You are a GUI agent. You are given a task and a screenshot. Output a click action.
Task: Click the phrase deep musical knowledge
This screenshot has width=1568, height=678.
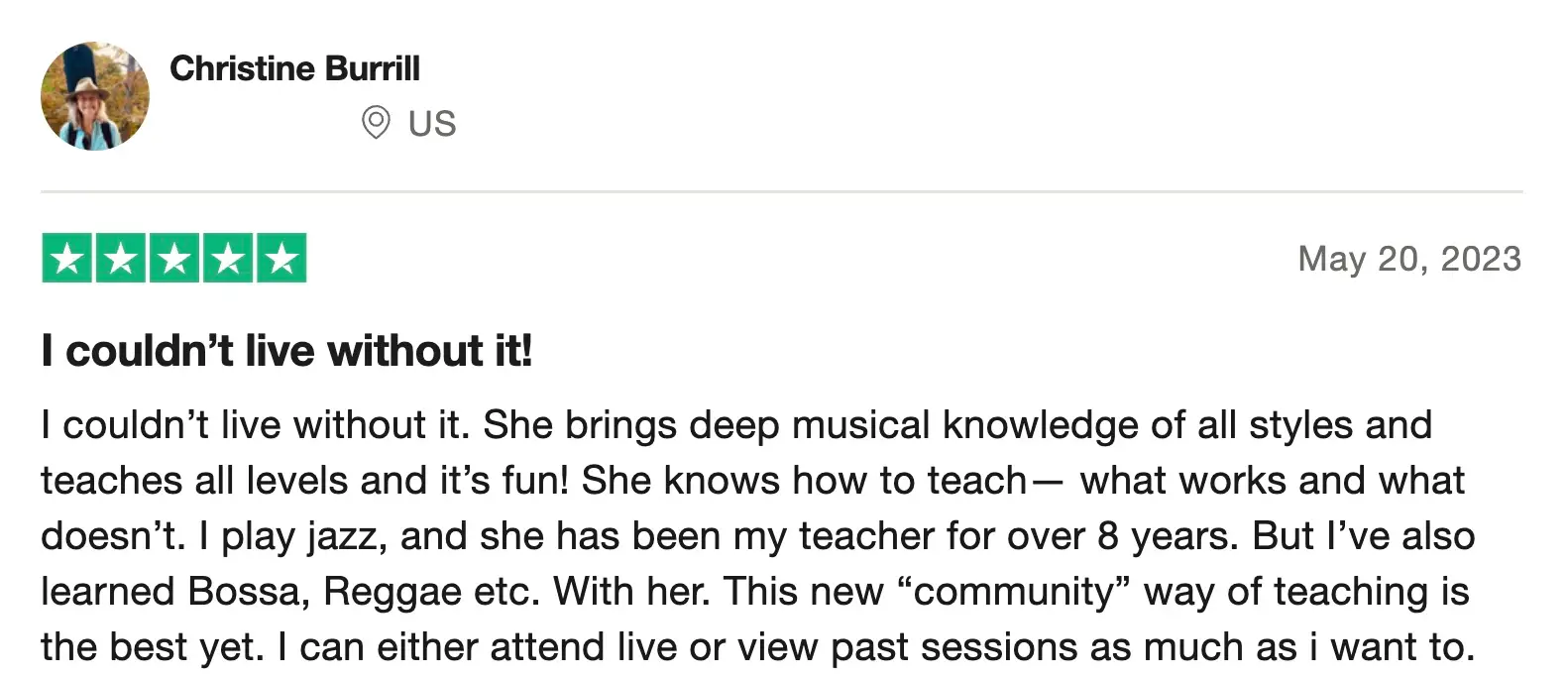tap(812, 425)
